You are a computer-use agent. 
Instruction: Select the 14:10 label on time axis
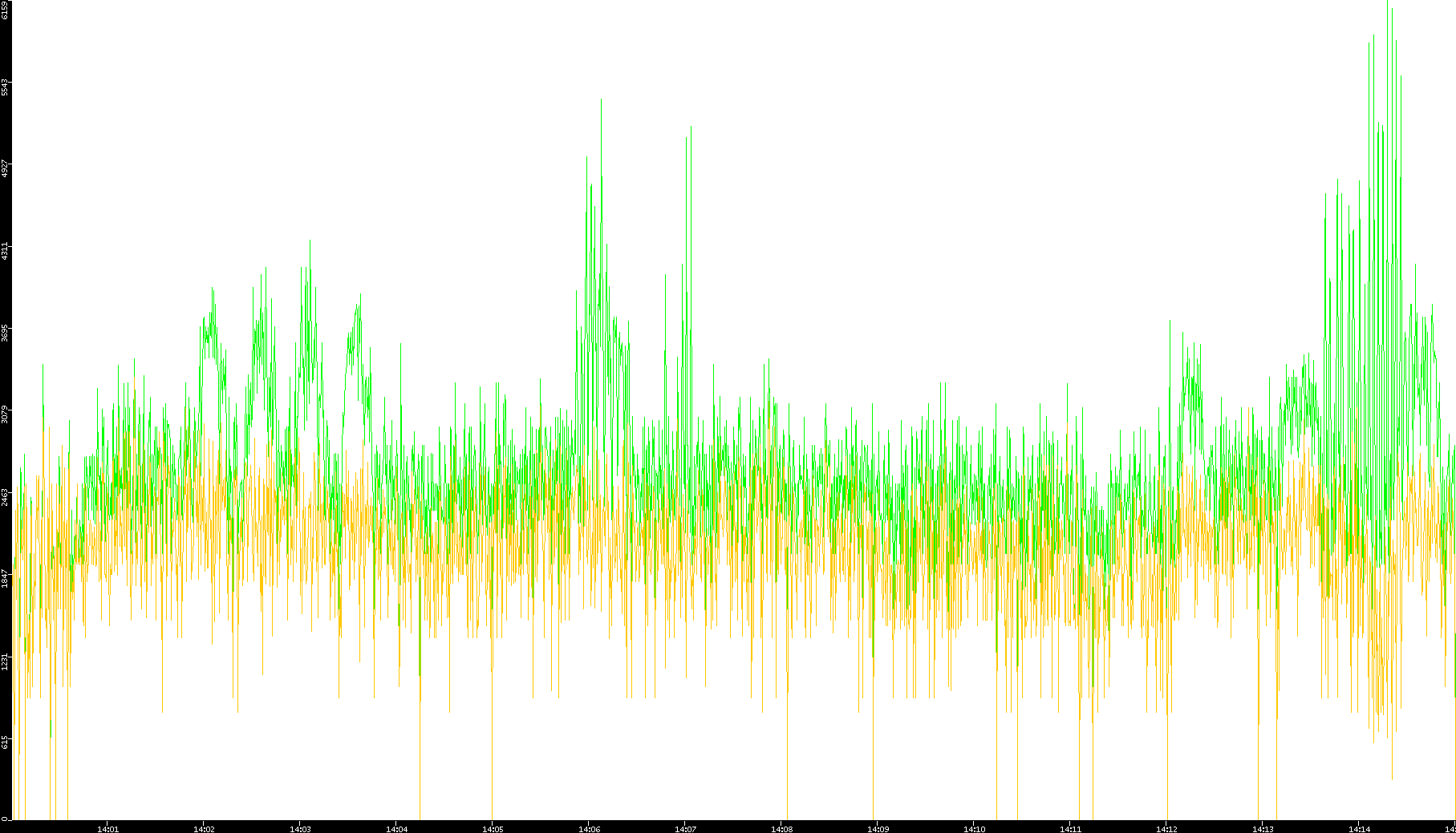[974, 829]
